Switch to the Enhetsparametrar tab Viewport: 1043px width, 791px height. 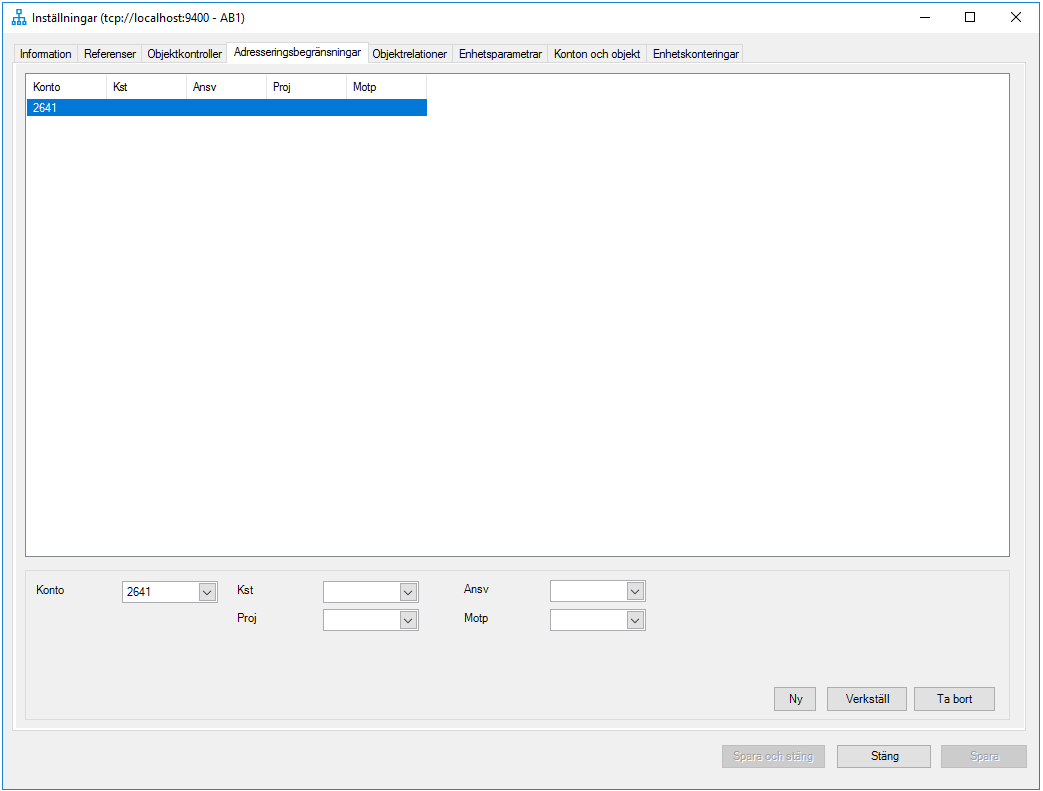tap(501, 54)
